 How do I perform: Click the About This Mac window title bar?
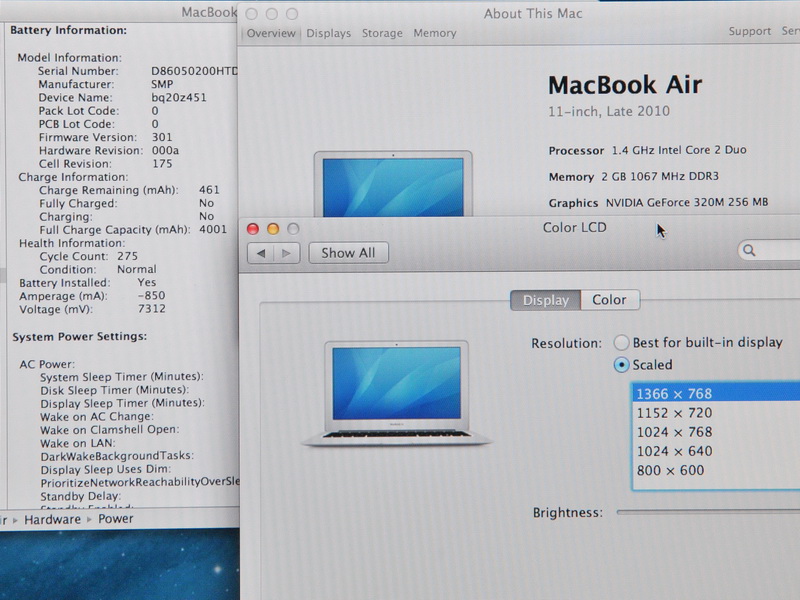tap(533, 14)
